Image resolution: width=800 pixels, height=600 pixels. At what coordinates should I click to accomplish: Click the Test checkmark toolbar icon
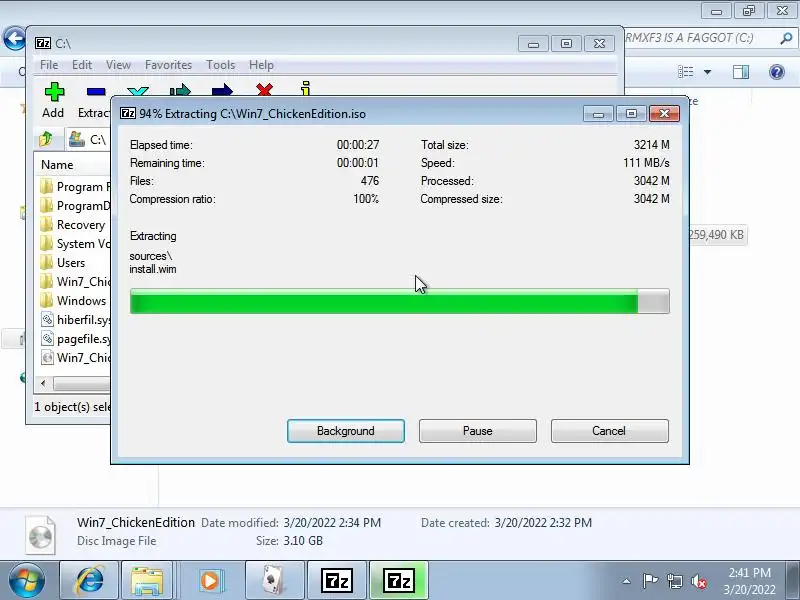(138, 91)
